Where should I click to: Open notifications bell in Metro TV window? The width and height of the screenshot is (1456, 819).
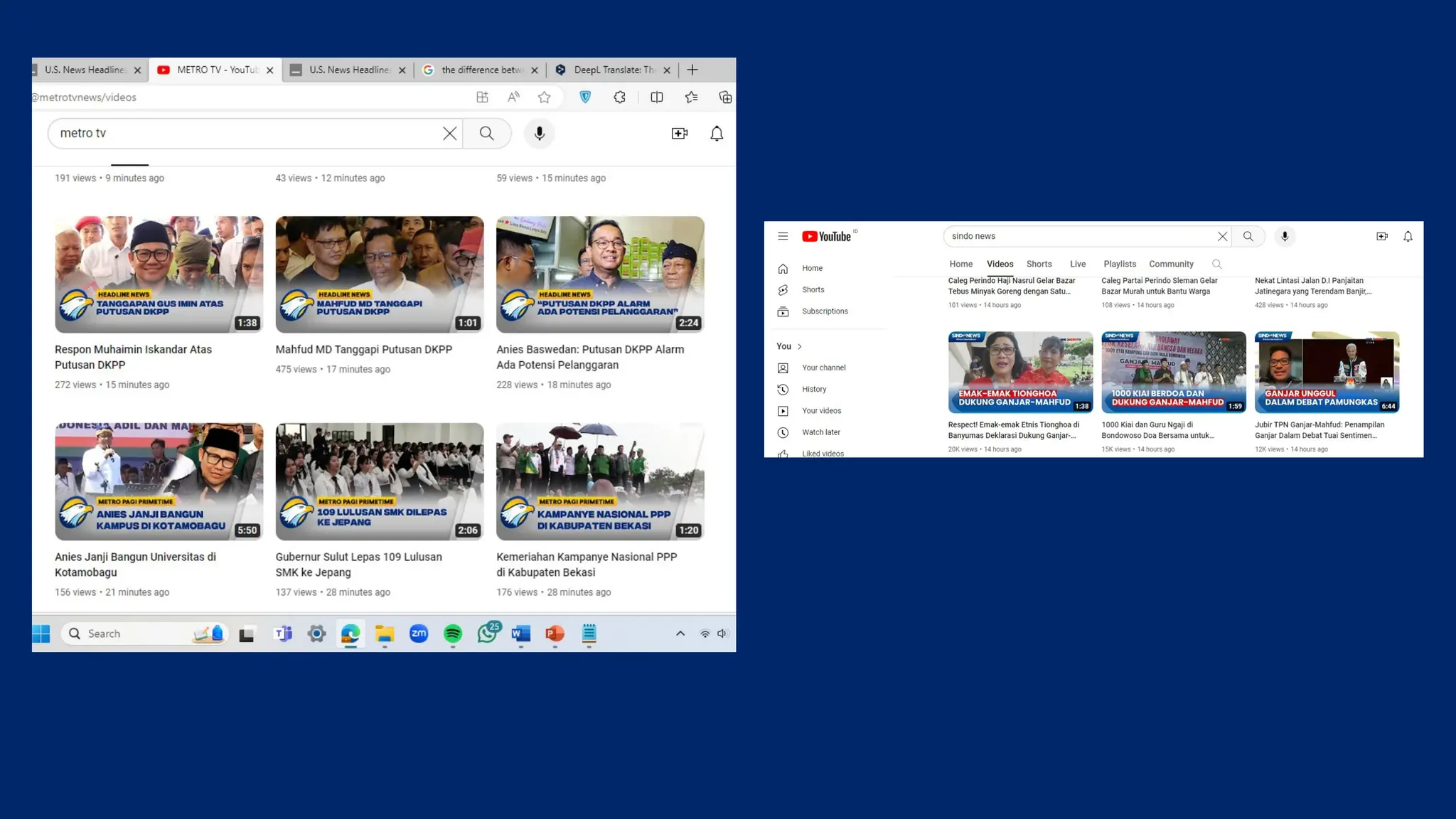coord(716,133)
